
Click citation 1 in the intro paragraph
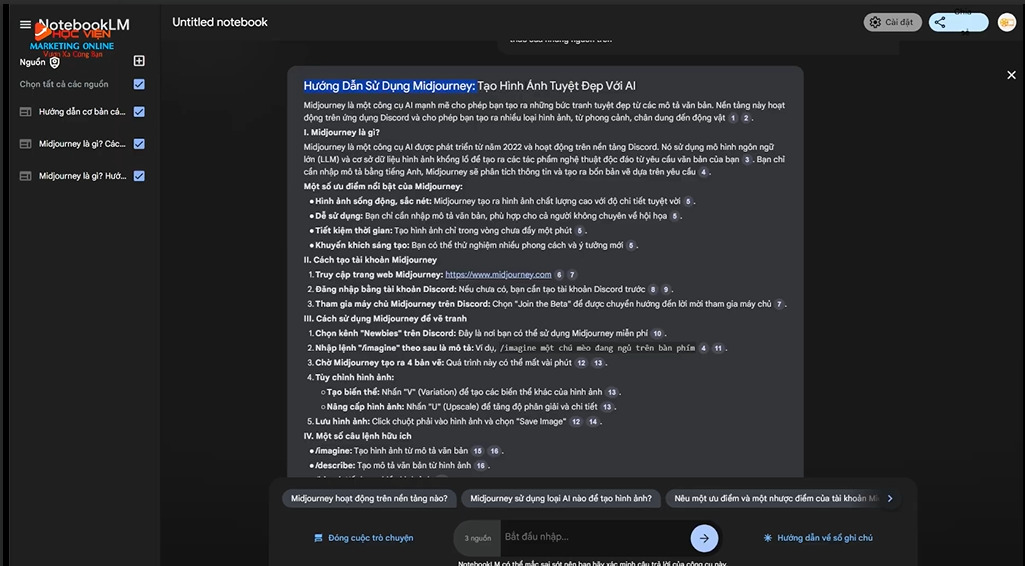coord(733,118)
